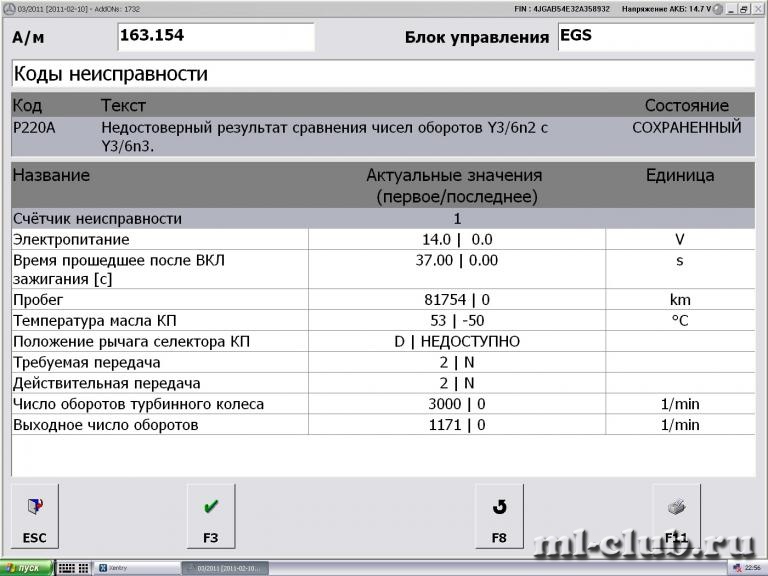Select the P220A fault code row
The height and width of the screenshot is (576, 768).
point(383,137)
